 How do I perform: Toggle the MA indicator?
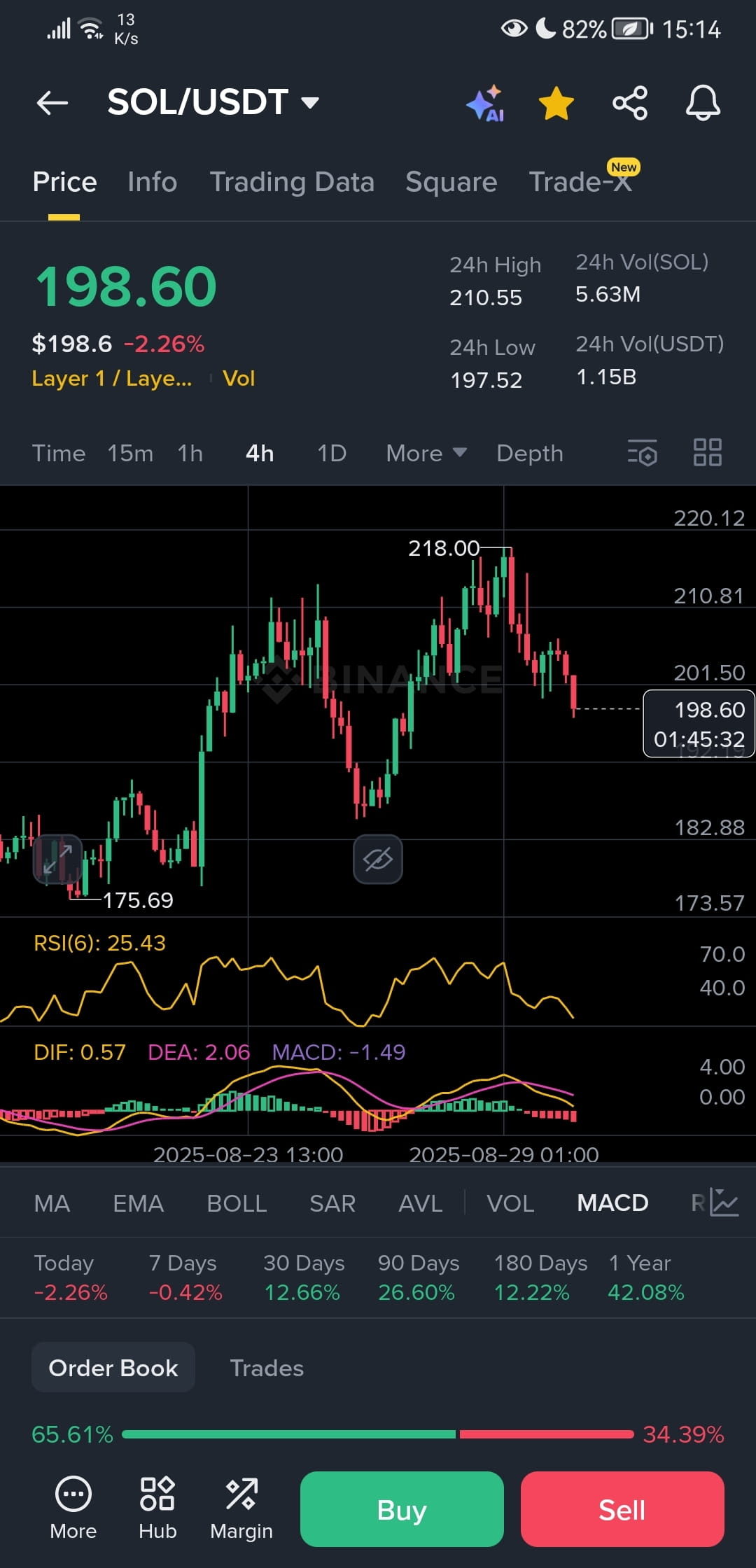coord(52,1203)
